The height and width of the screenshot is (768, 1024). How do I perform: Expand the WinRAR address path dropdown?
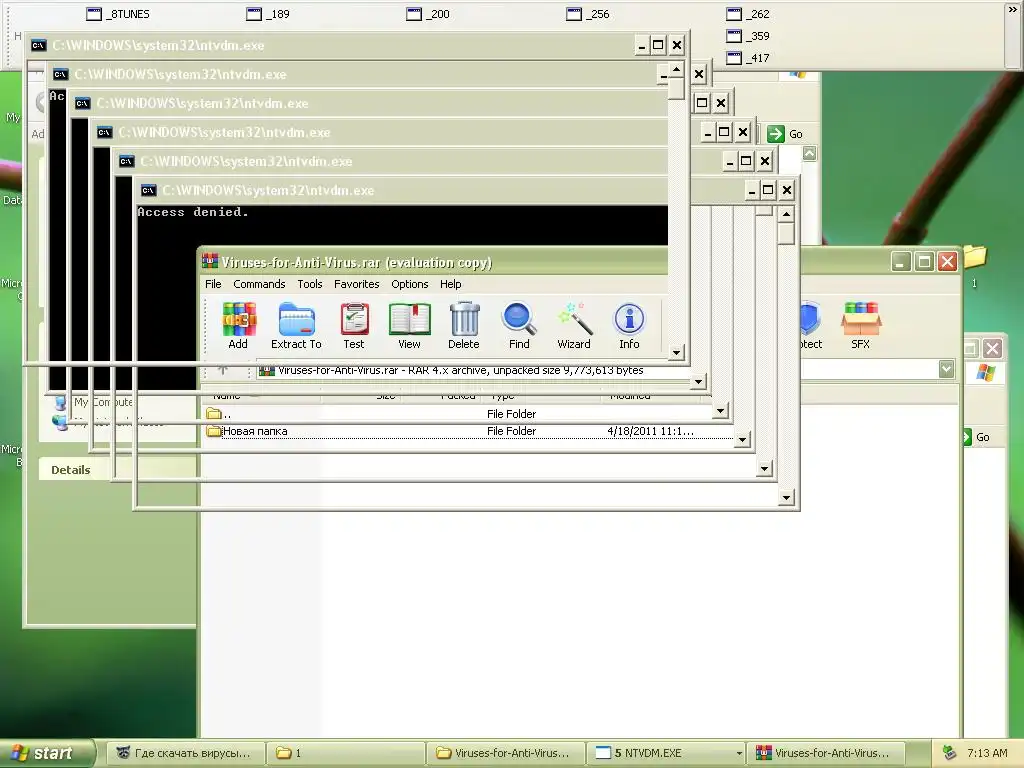point(947,369)
